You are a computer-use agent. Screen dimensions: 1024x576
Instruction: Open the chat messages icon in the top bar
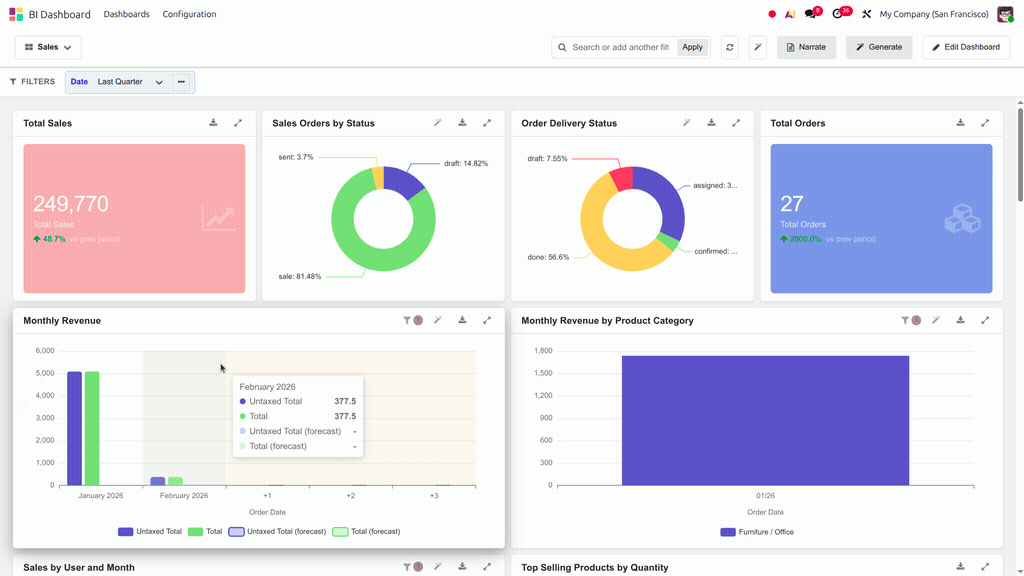pyautogui.click(x=810, y=14)
